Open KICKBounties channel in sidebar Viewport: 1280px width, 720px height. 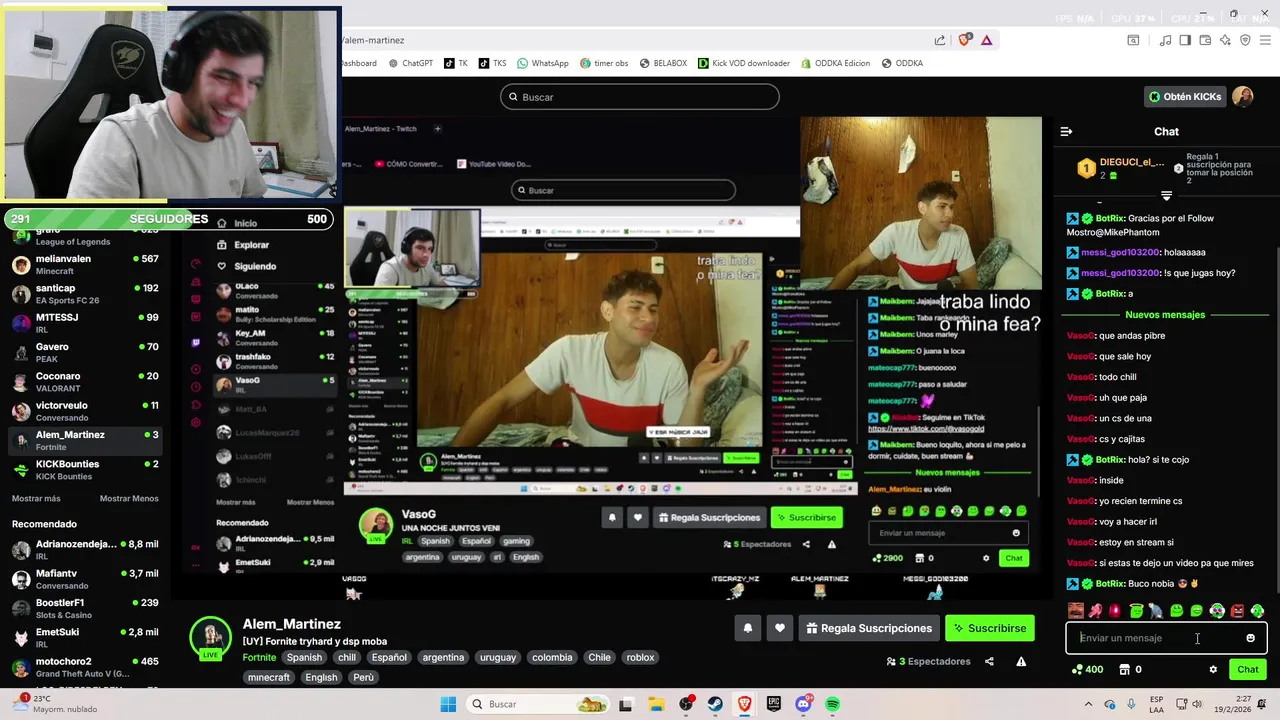tap(85, 470)
